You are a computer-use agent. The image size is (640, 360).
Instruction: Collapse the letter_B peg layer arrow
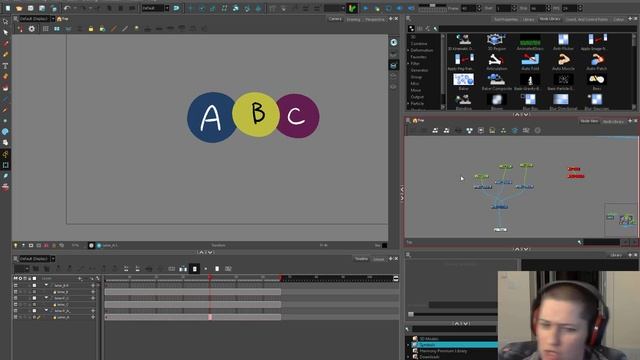46,285
